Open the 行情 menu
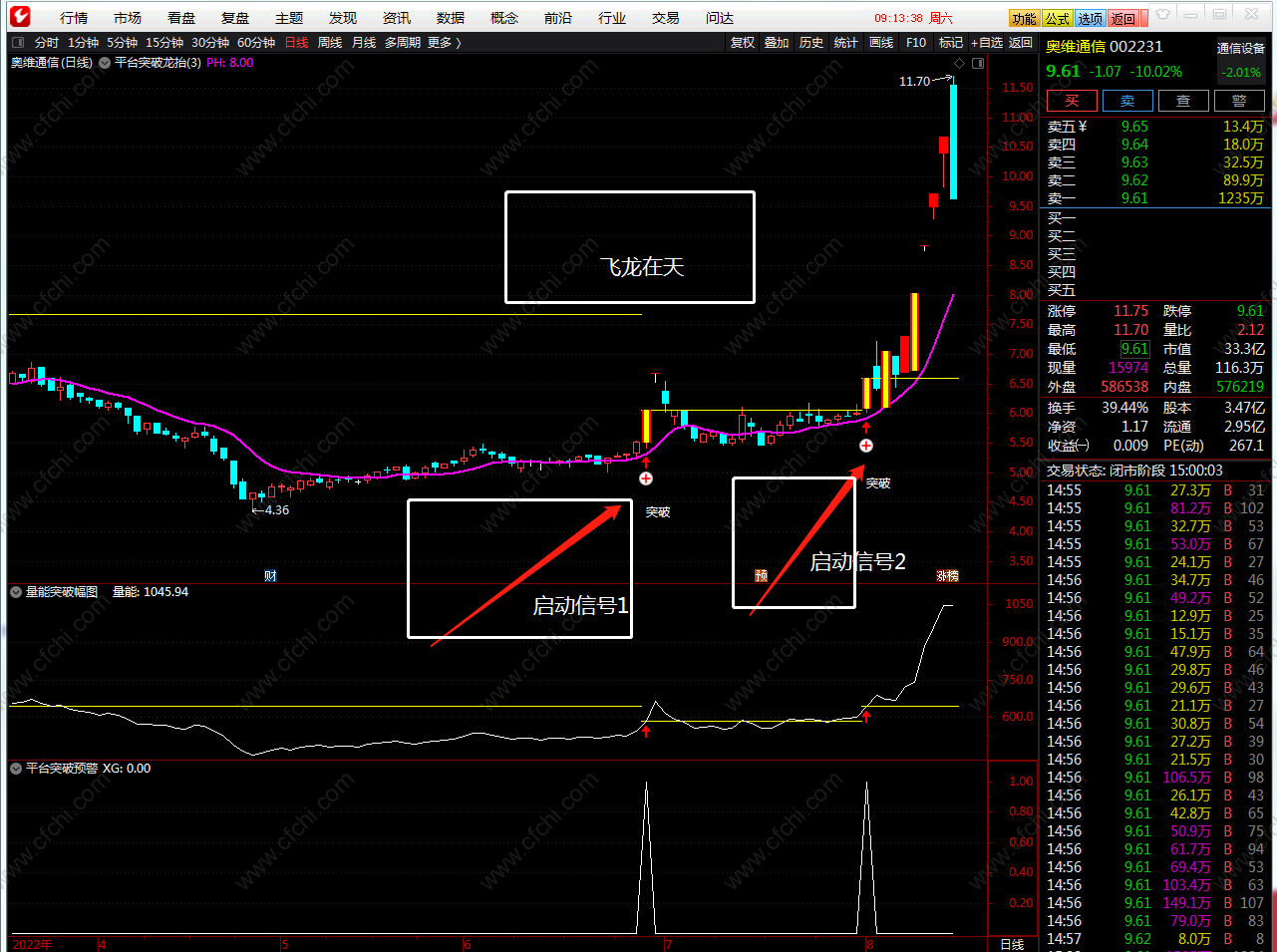The width and height of the screenshot is (1277, 952). [74, 18]
